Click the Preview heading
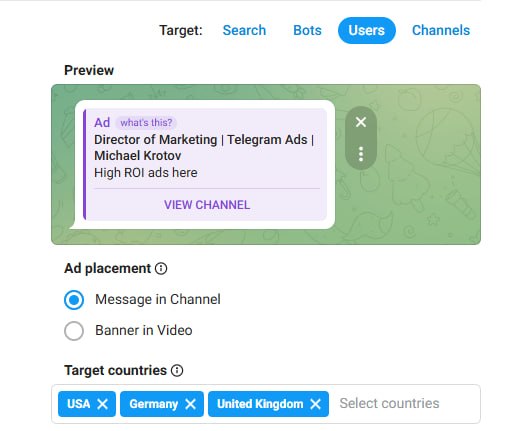Screen dimensions: 521x431 pyautogui.click(x=89, y=70)
